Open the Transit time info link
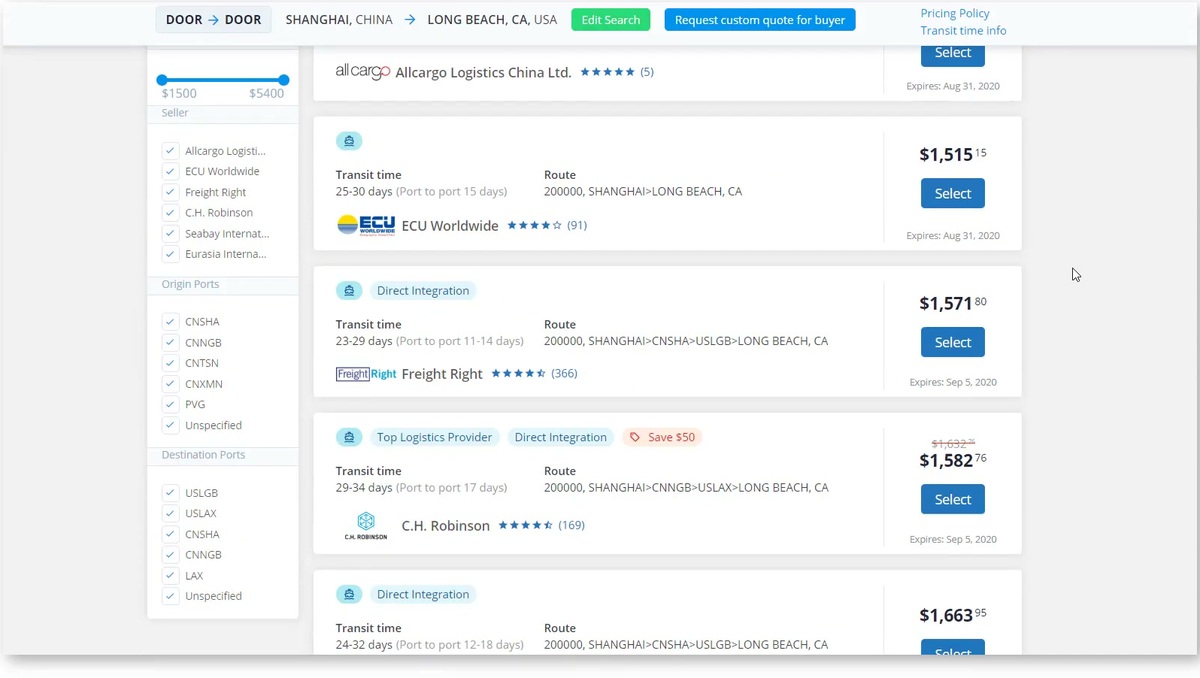Viewport: 1200px width, 678px height. [x=963, y=30]
